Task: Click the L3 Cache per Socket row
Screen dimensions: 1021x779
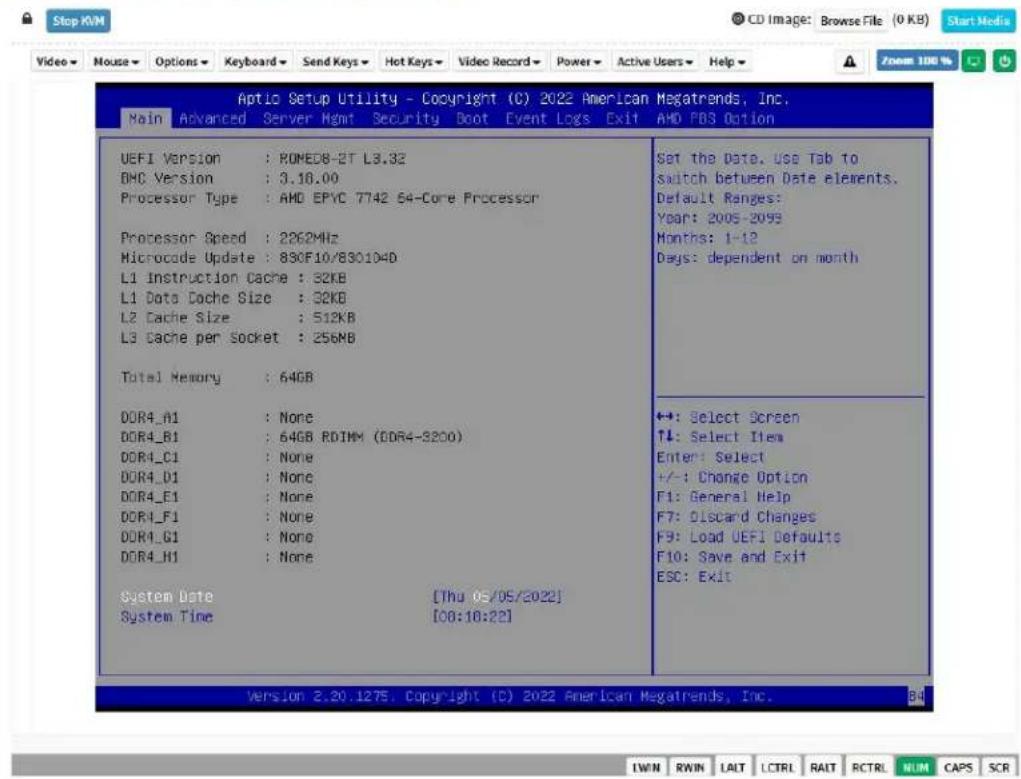Action: [x=238, y=337]
